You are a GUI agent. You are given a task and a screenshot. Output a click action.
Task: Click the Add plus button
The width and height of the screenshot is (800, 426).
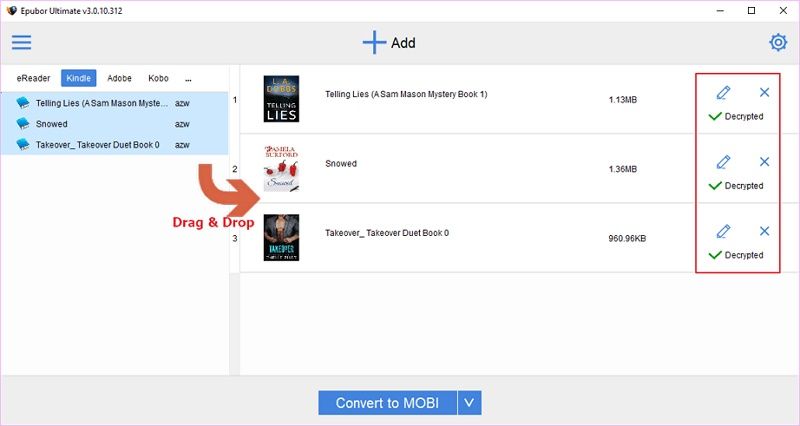coord(389,43)
